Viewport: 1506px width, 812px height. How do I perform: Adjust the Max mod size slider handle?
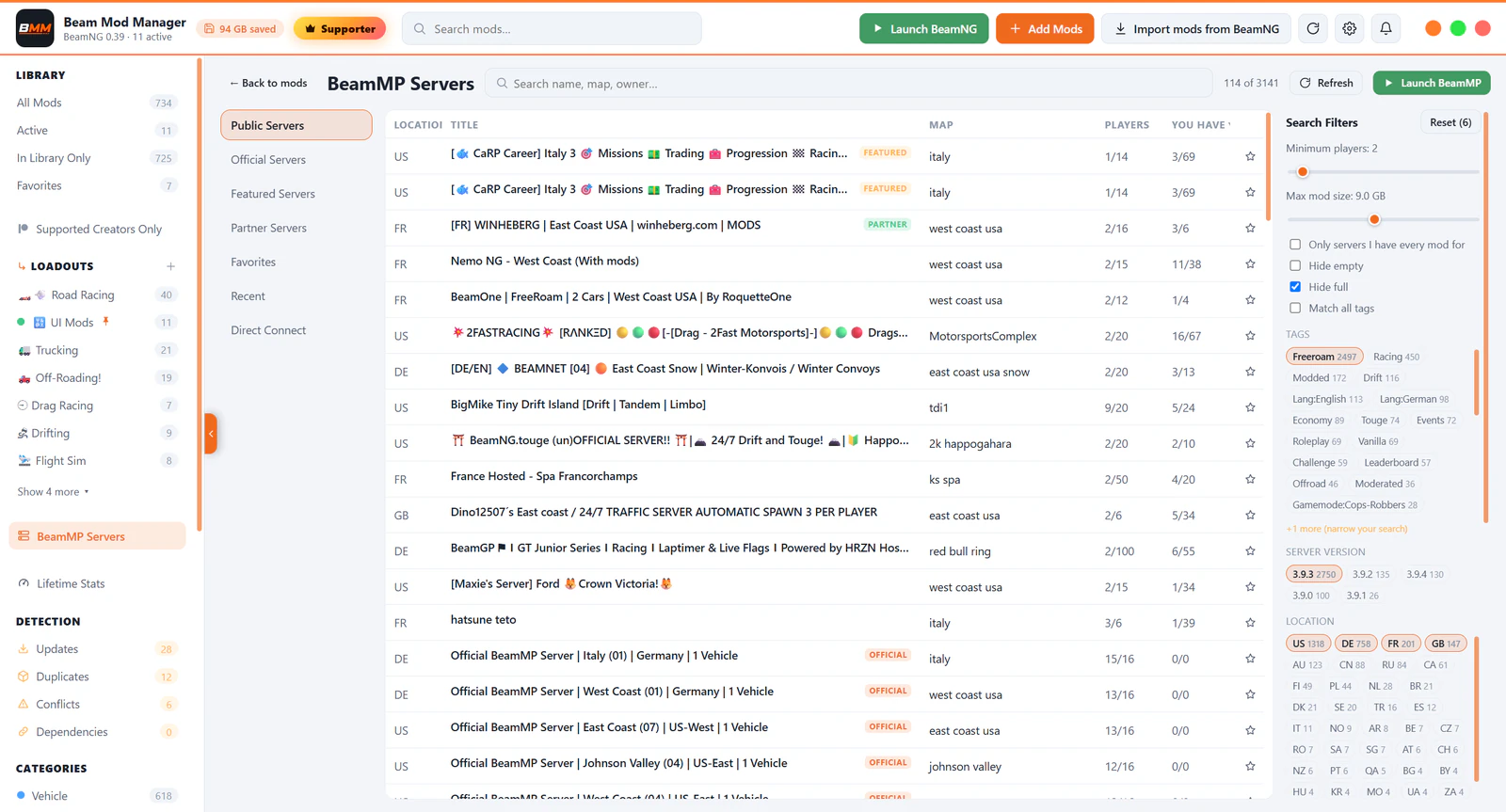click(x=1374, y=219)
